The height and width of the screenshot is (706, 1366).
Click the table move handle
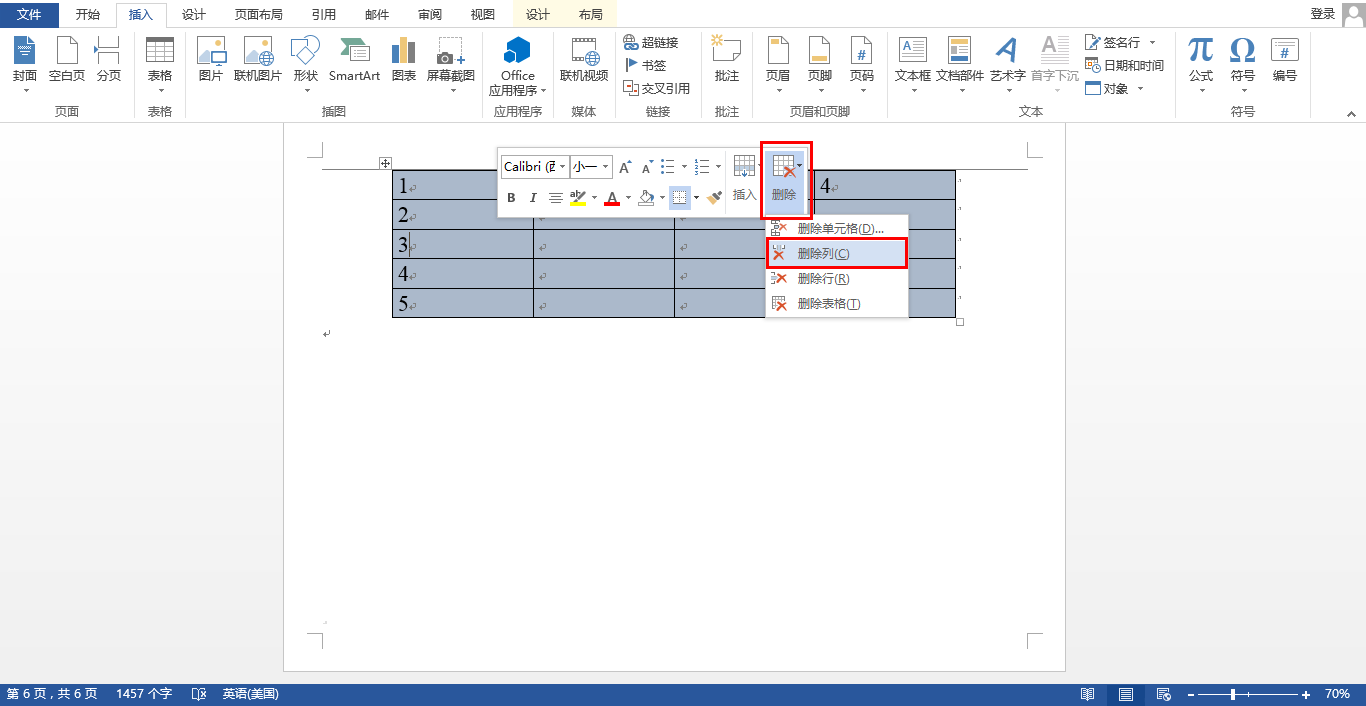(x=385, y=163)
